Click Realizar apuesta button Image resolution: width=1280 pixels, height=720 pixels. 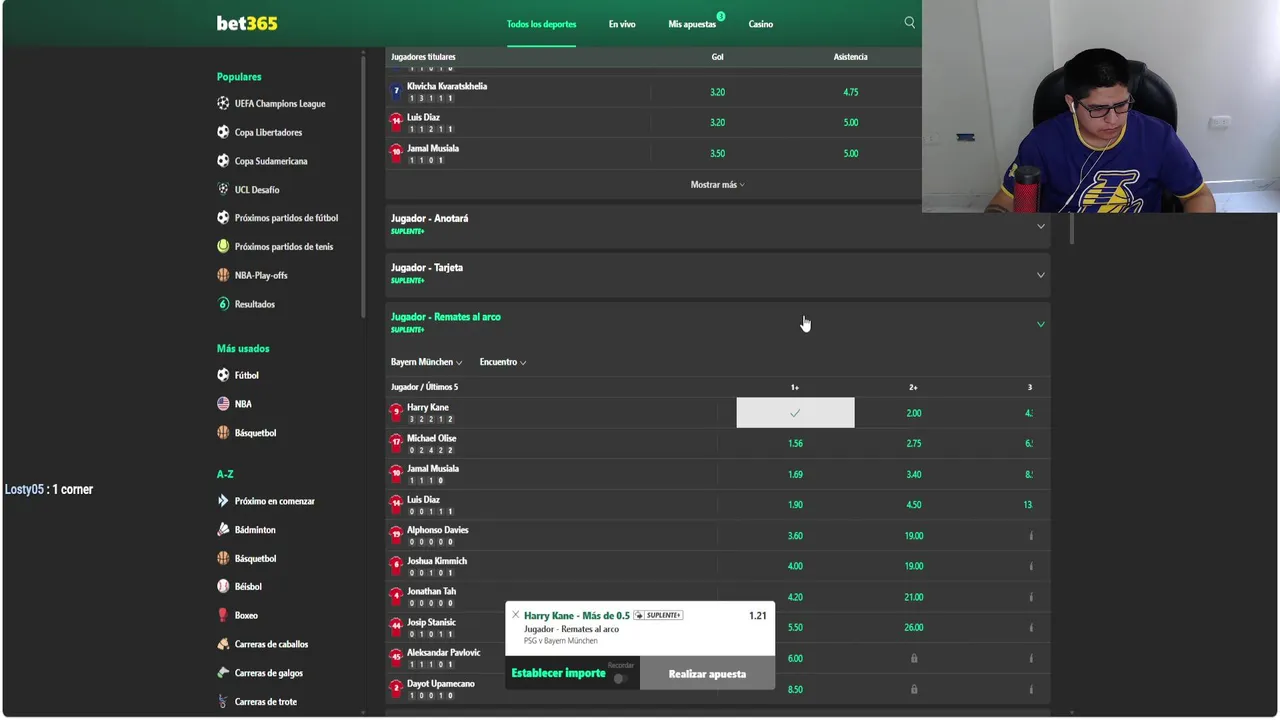(707, 674)
